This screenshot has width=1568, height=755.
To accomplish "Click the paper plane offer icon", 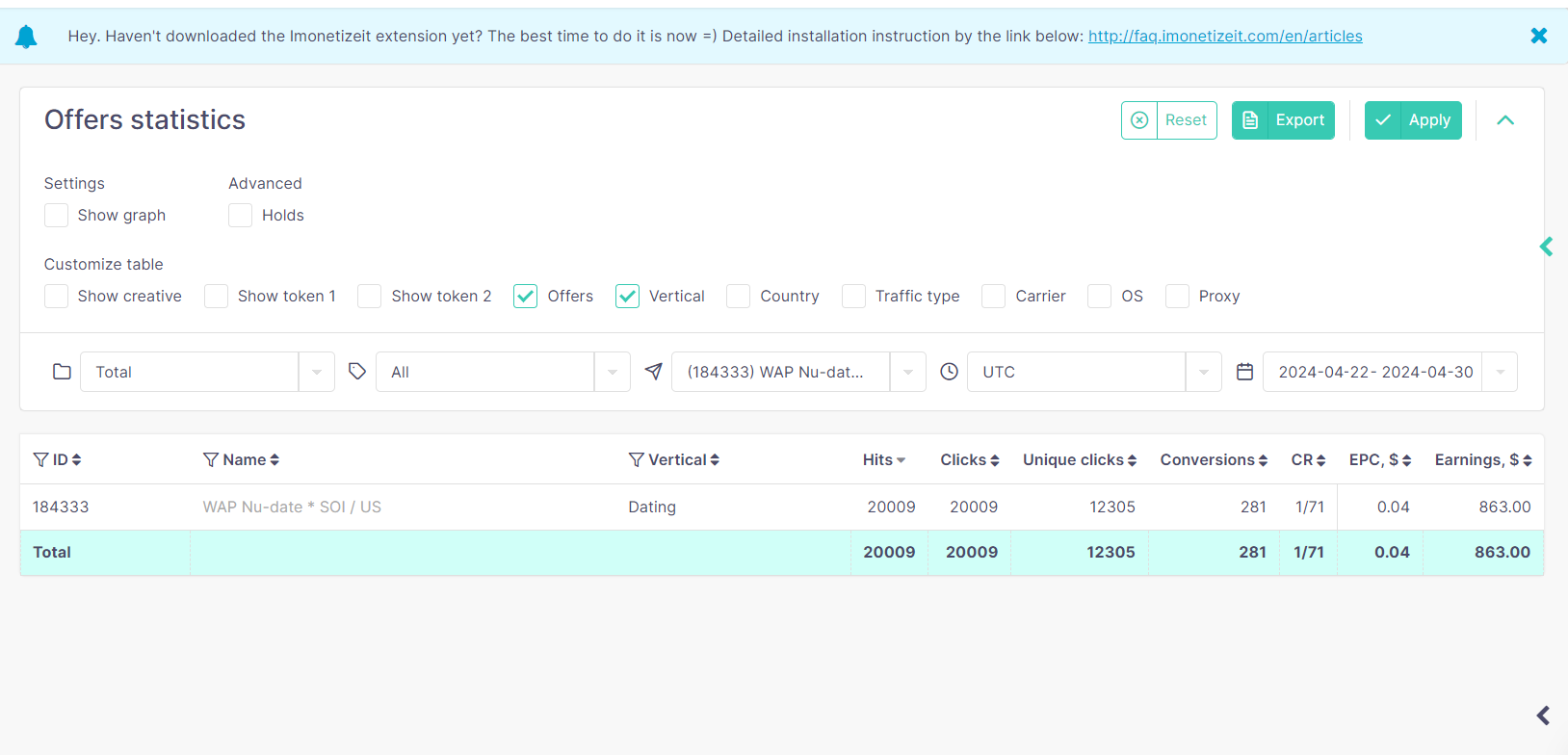I will pyautogui.click(x=653, y=372).
